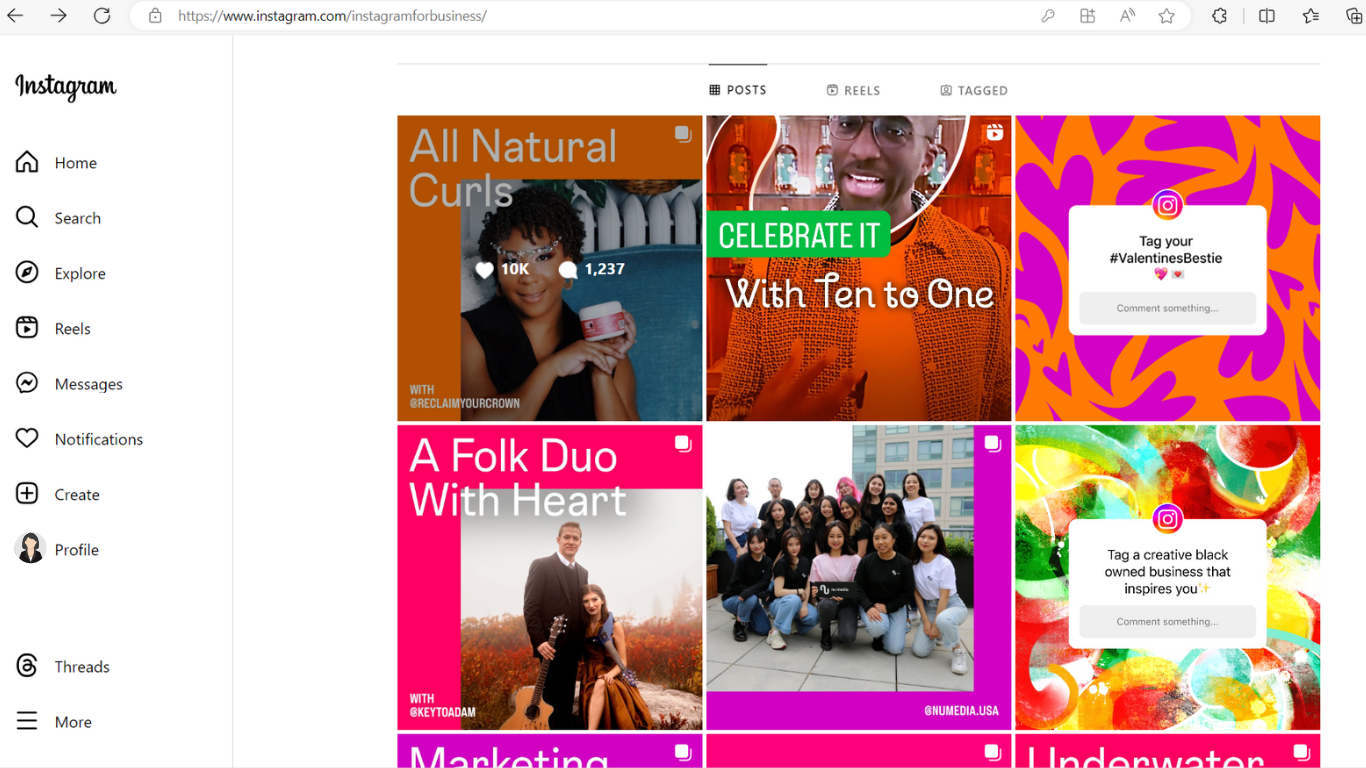Open the Profile avatar picture

click(30, 548)
